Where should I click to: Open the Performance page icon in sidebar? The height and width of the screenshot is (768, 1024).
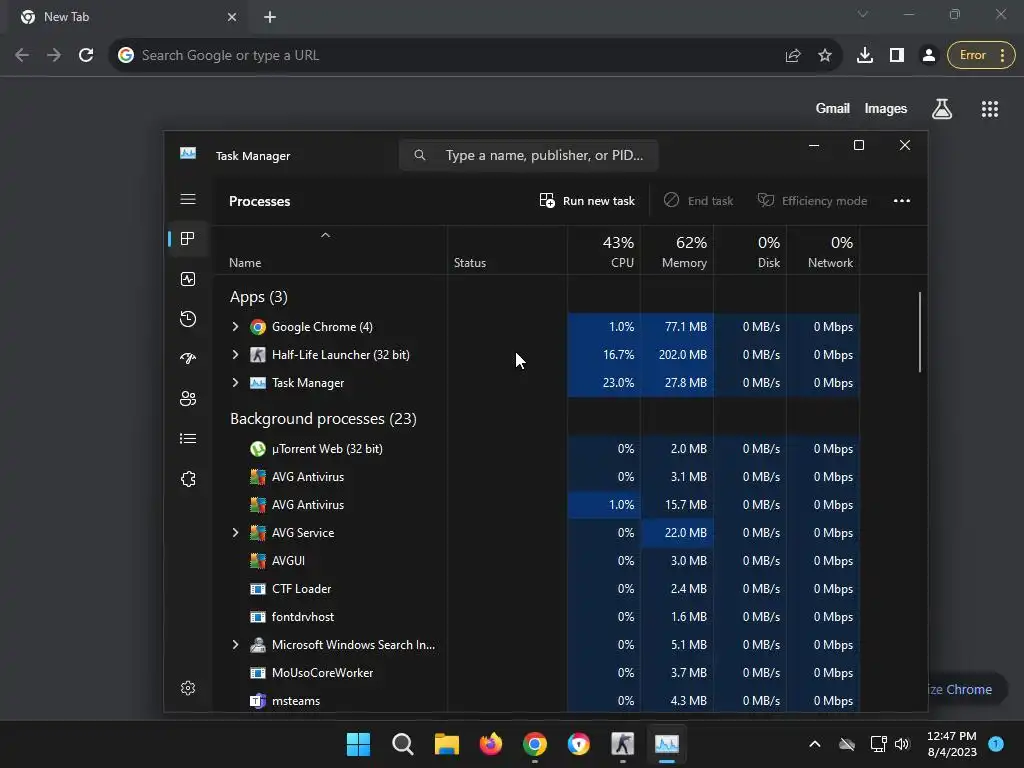188,279
